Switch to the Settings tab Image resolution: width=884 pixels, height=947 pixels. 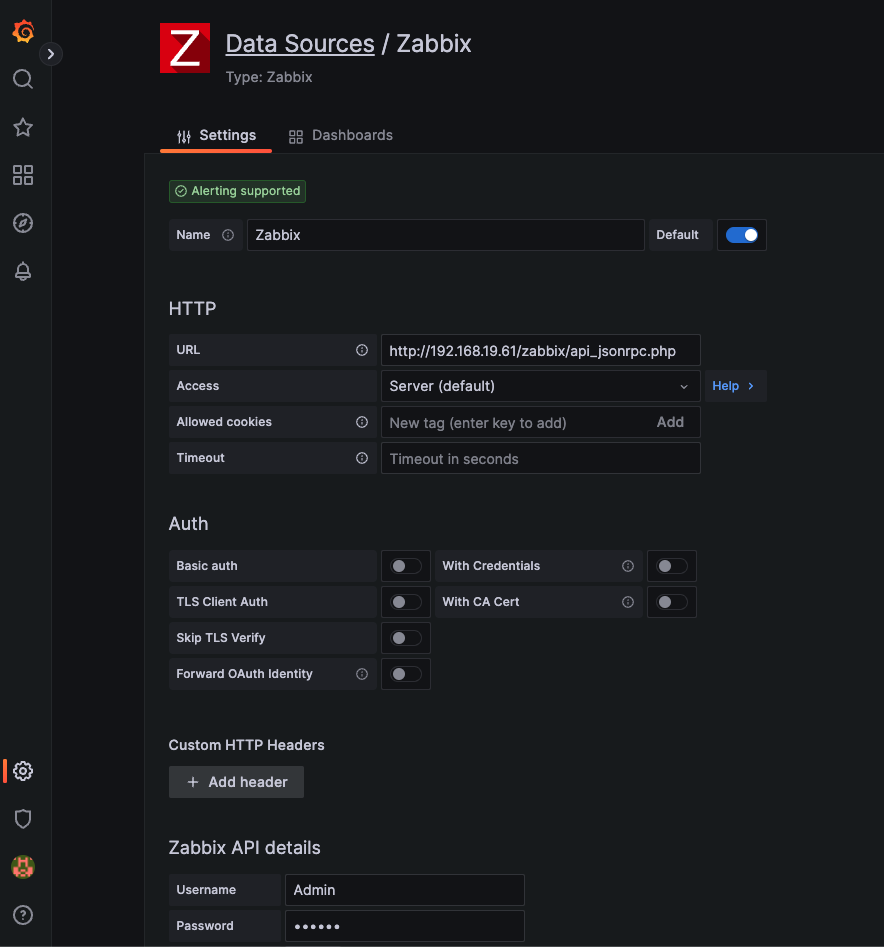pyautogui.click(x=216, y=135)
